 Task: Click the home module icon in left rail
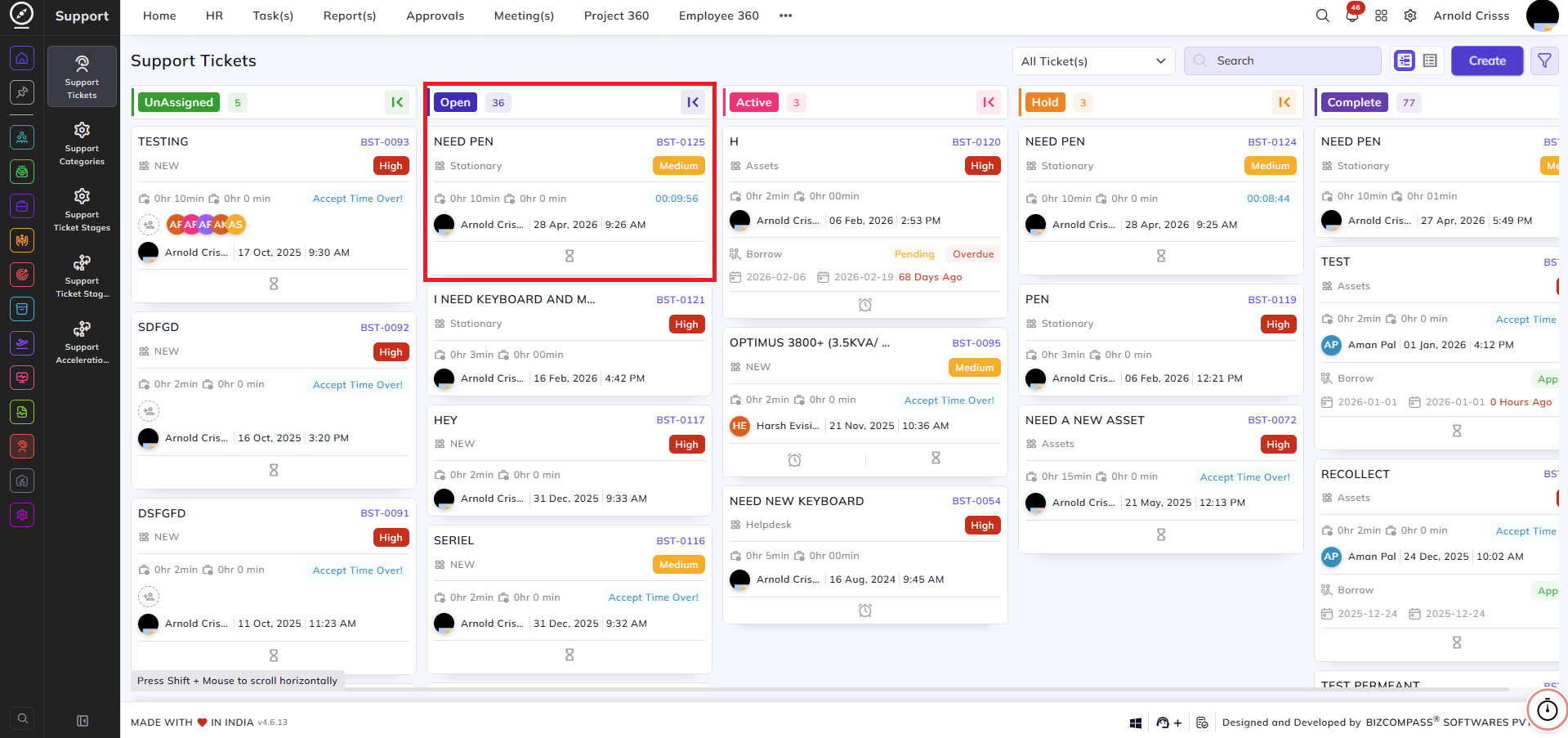22,58
